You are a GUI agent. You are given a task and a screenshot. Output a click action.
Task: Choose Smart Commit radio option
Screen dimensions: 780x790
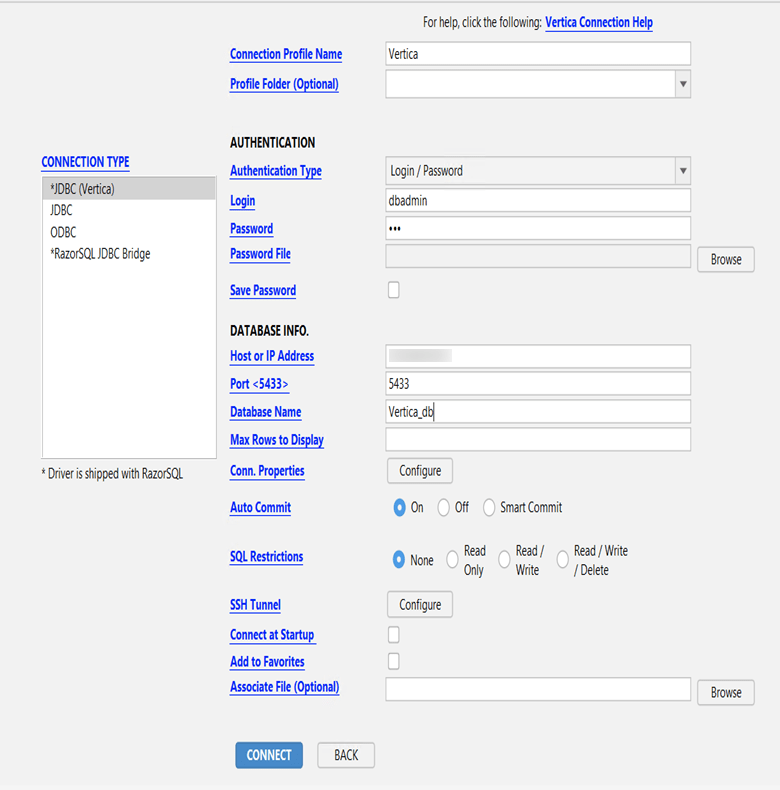point(489,508)
